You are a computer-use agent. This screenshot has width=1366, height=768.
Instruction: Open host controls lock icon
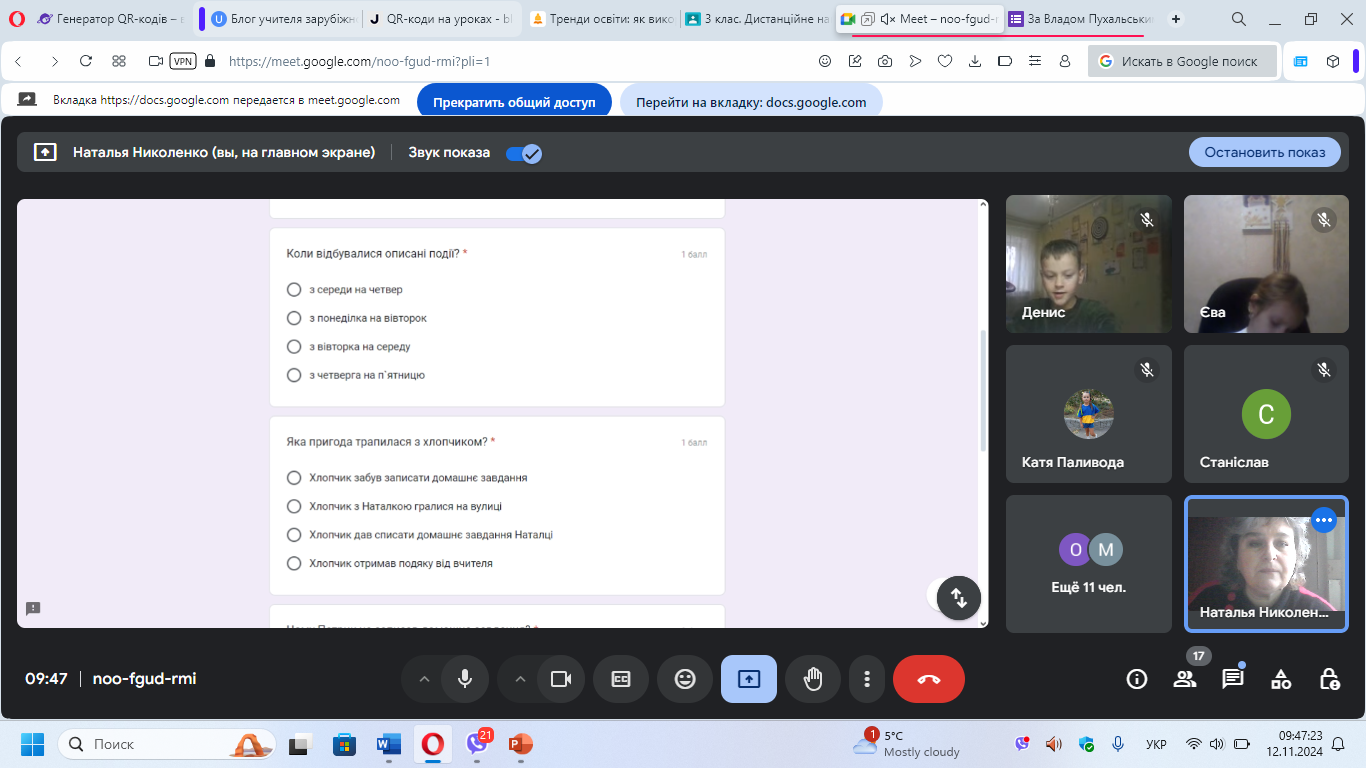coord(1329,679)
